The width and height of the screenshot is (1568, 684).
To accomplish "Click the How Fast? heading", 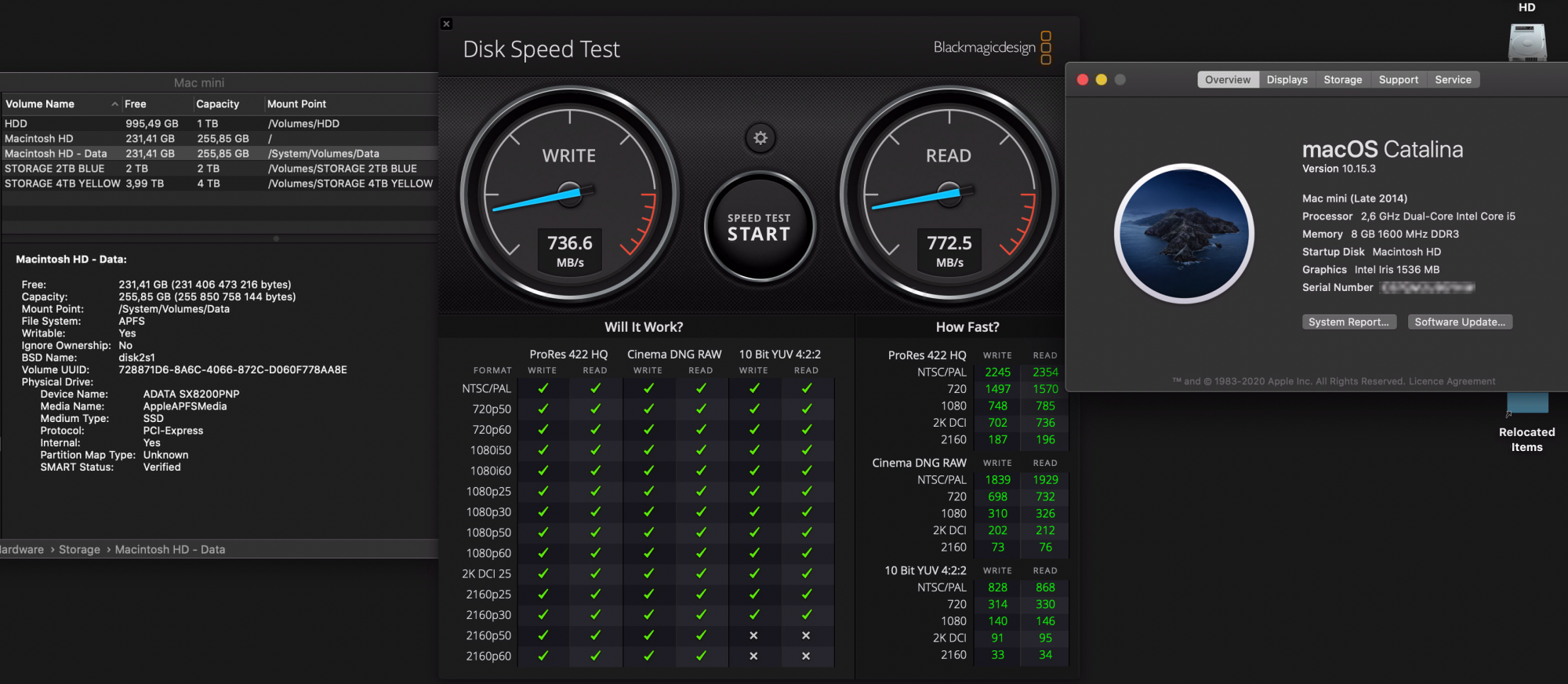I will [967, 327].
